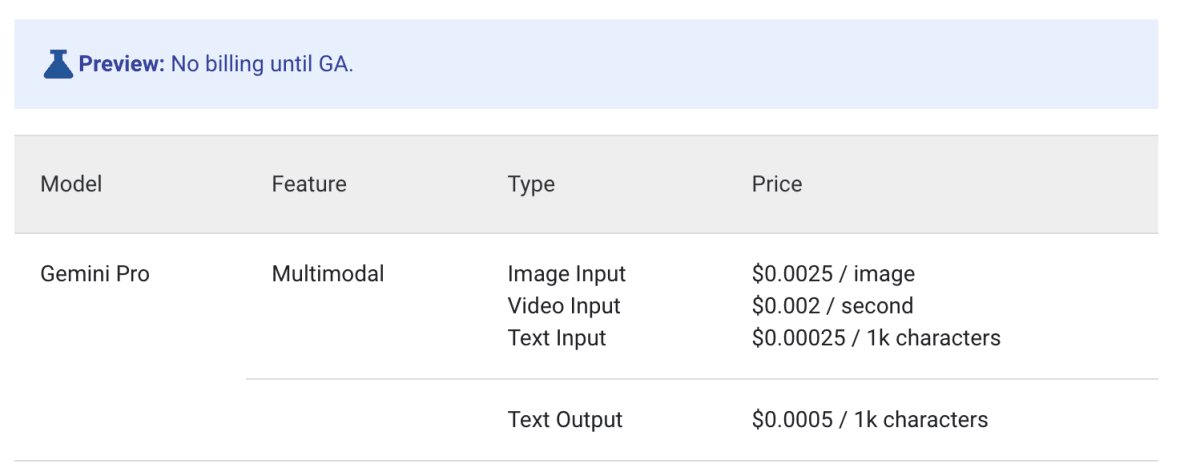
Task: Select the $0.0025 / image price
Action: pyautogui.click(x=833, y=274)
